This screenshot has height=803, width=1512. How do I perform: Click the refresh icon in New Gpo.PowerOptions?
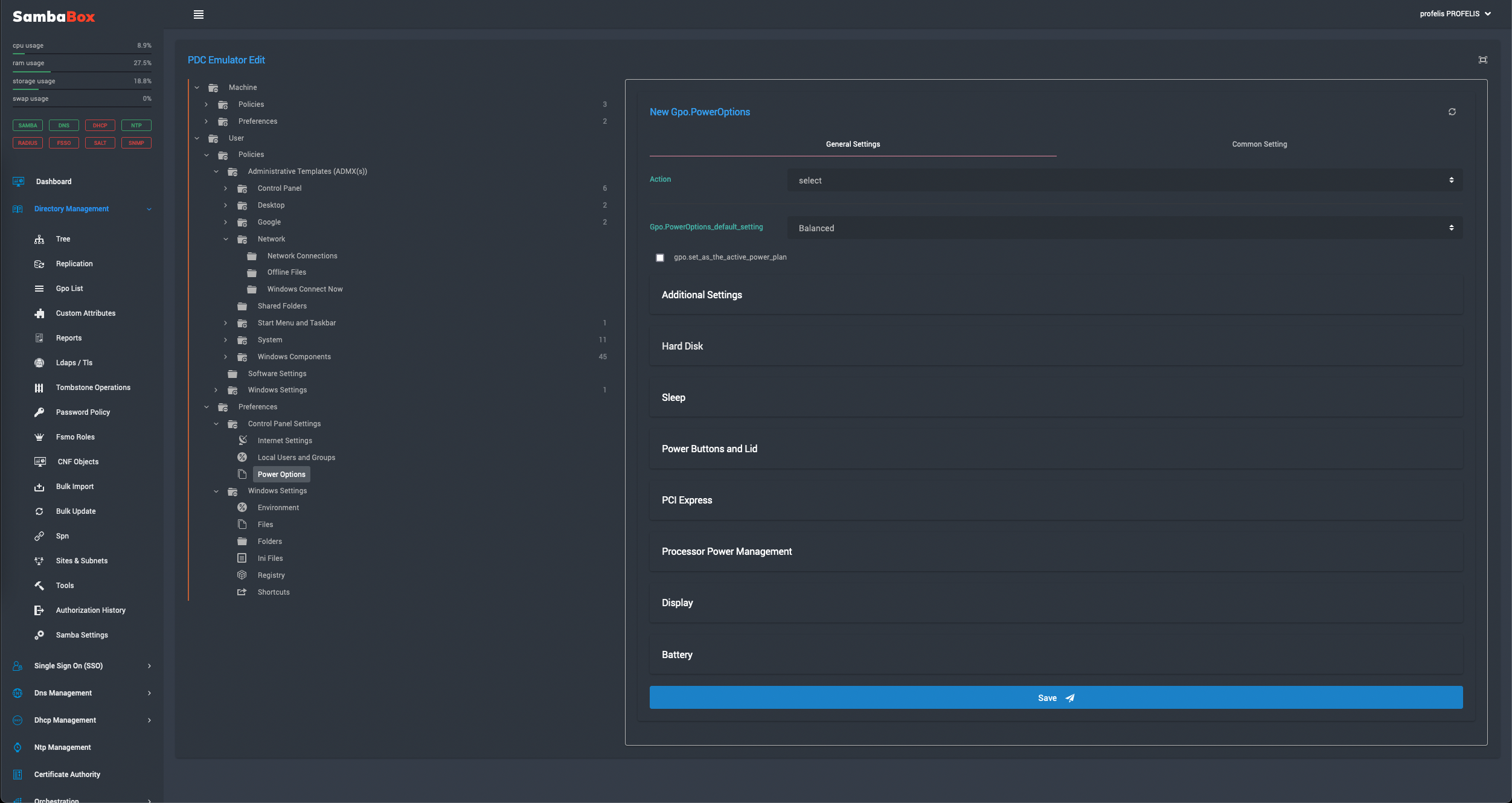click(1452, 112)
